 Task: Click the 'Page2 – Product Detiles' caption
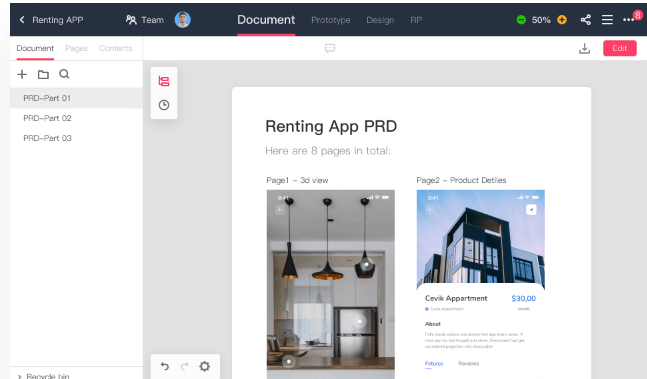click(x=461, y=180)
